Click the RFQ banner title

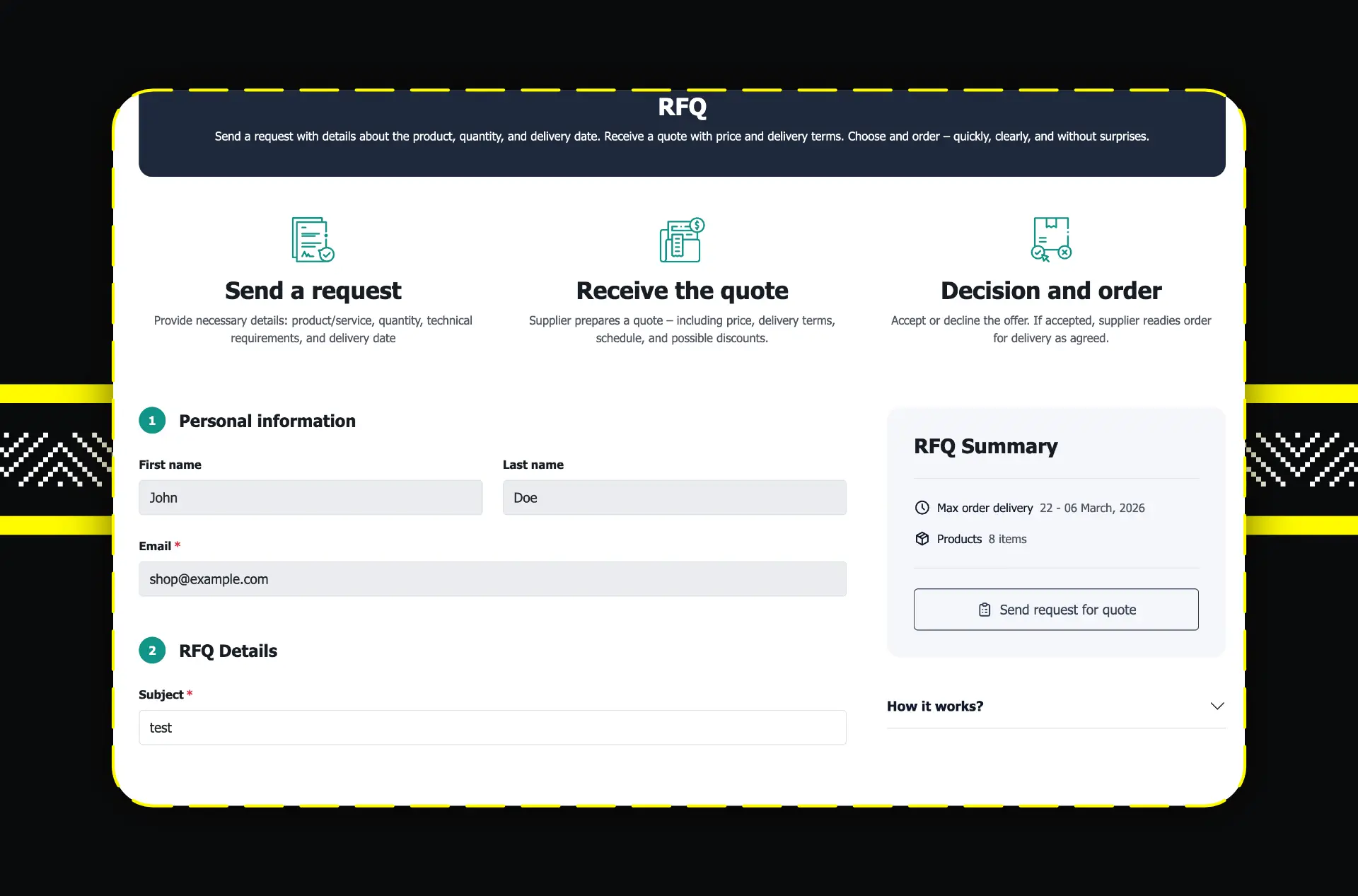pyautogui.click(x=682, y=107)
